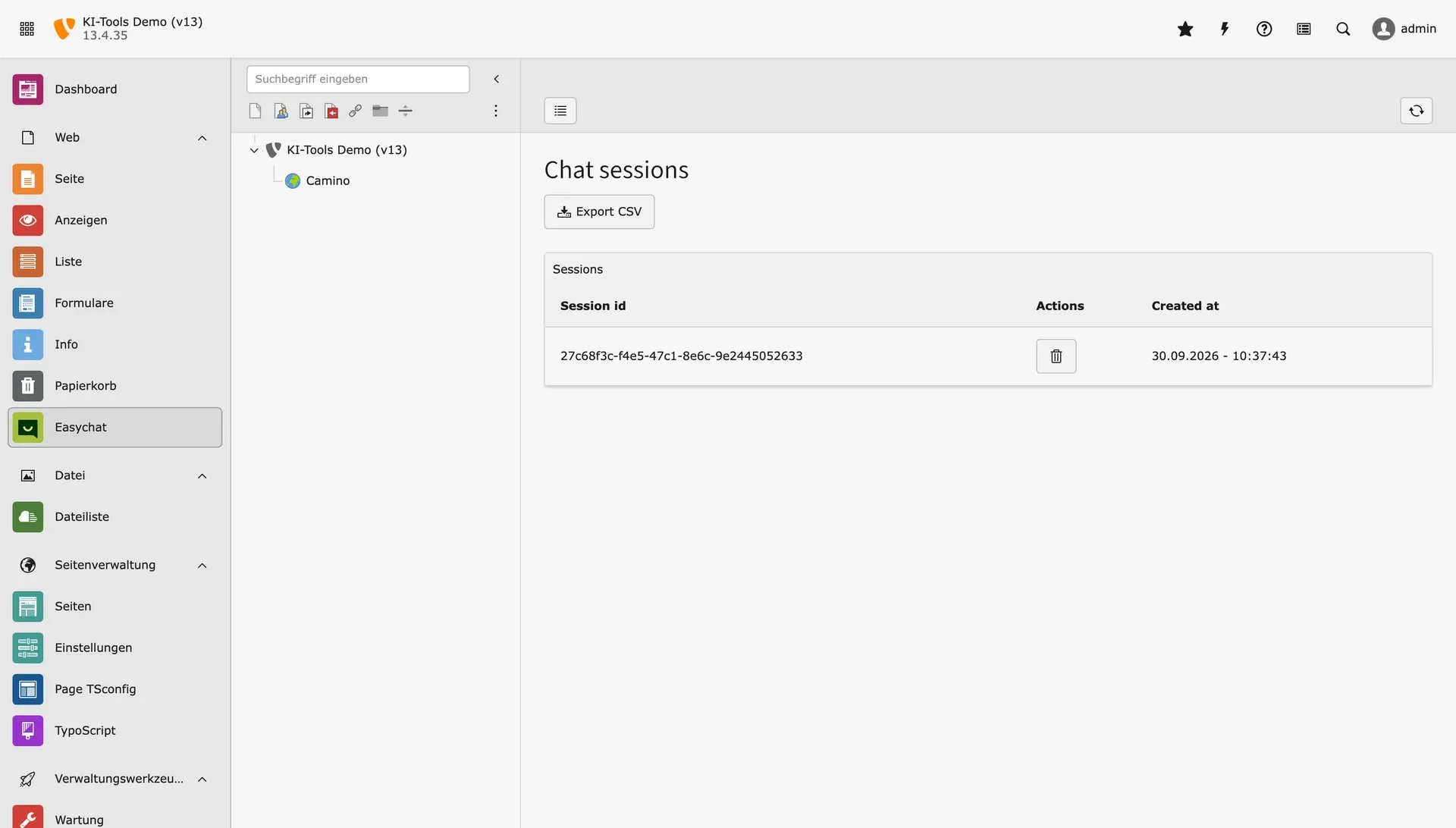Collapse the Seitenverwaltung module group

tap(115, 565)
